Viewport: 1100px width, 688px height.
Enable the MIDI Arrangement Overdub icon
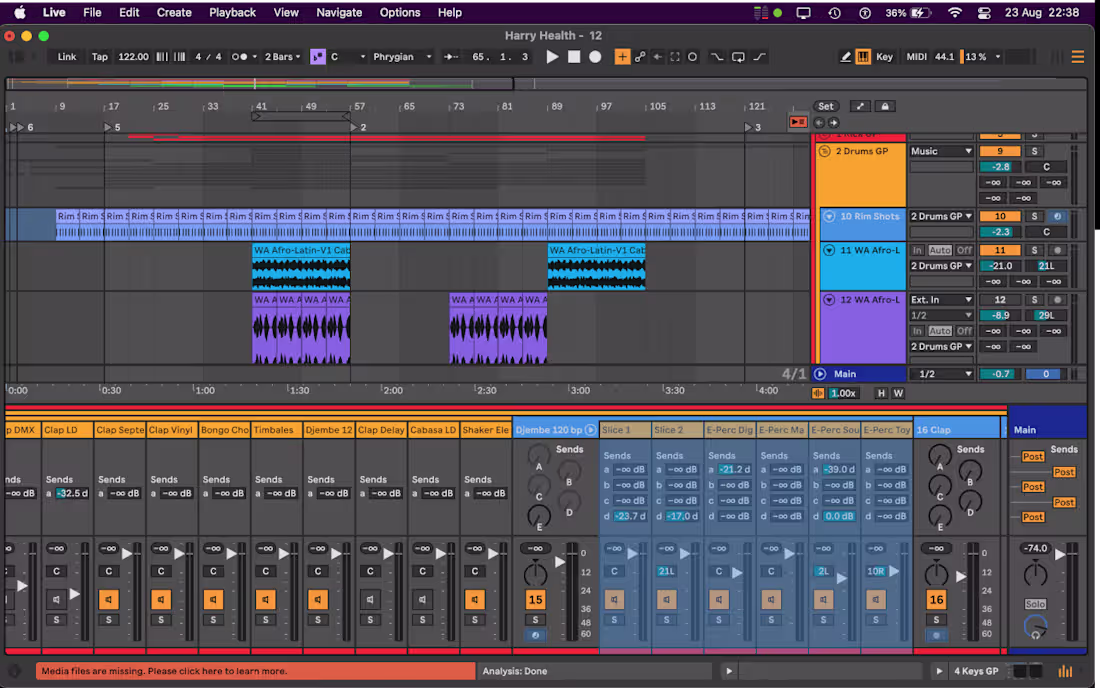tap(622, 57)
